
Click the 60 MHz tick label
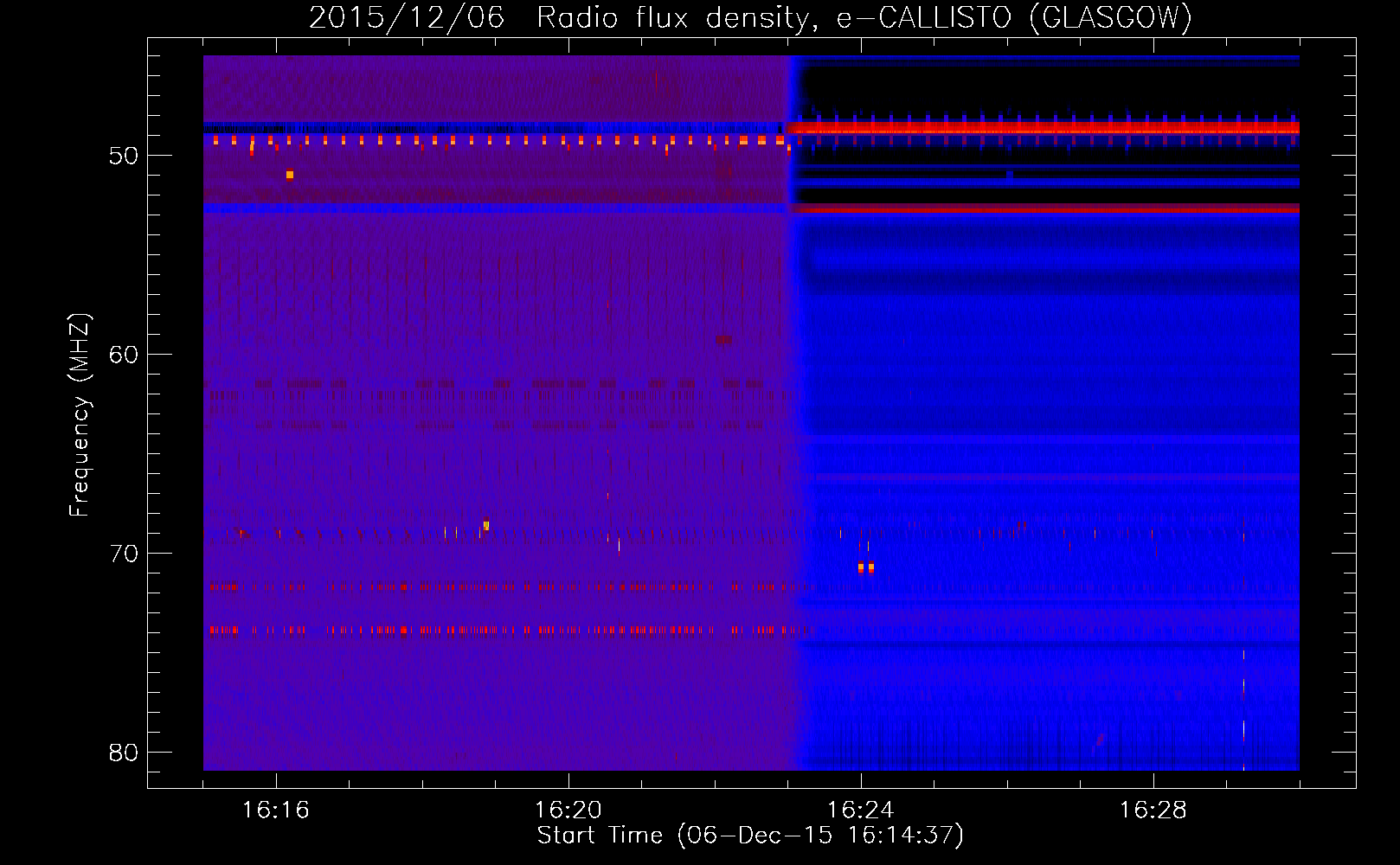[x=125, y=355]
